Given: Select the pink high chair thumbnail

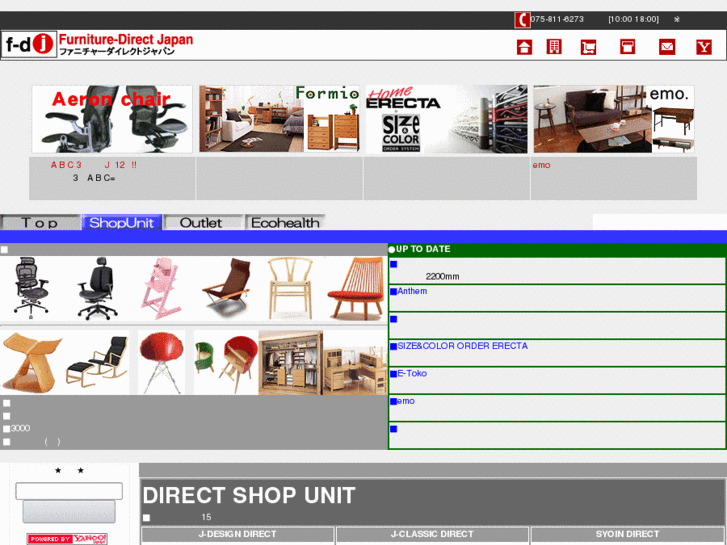Looking at the screenshot, I should (160, 288).
